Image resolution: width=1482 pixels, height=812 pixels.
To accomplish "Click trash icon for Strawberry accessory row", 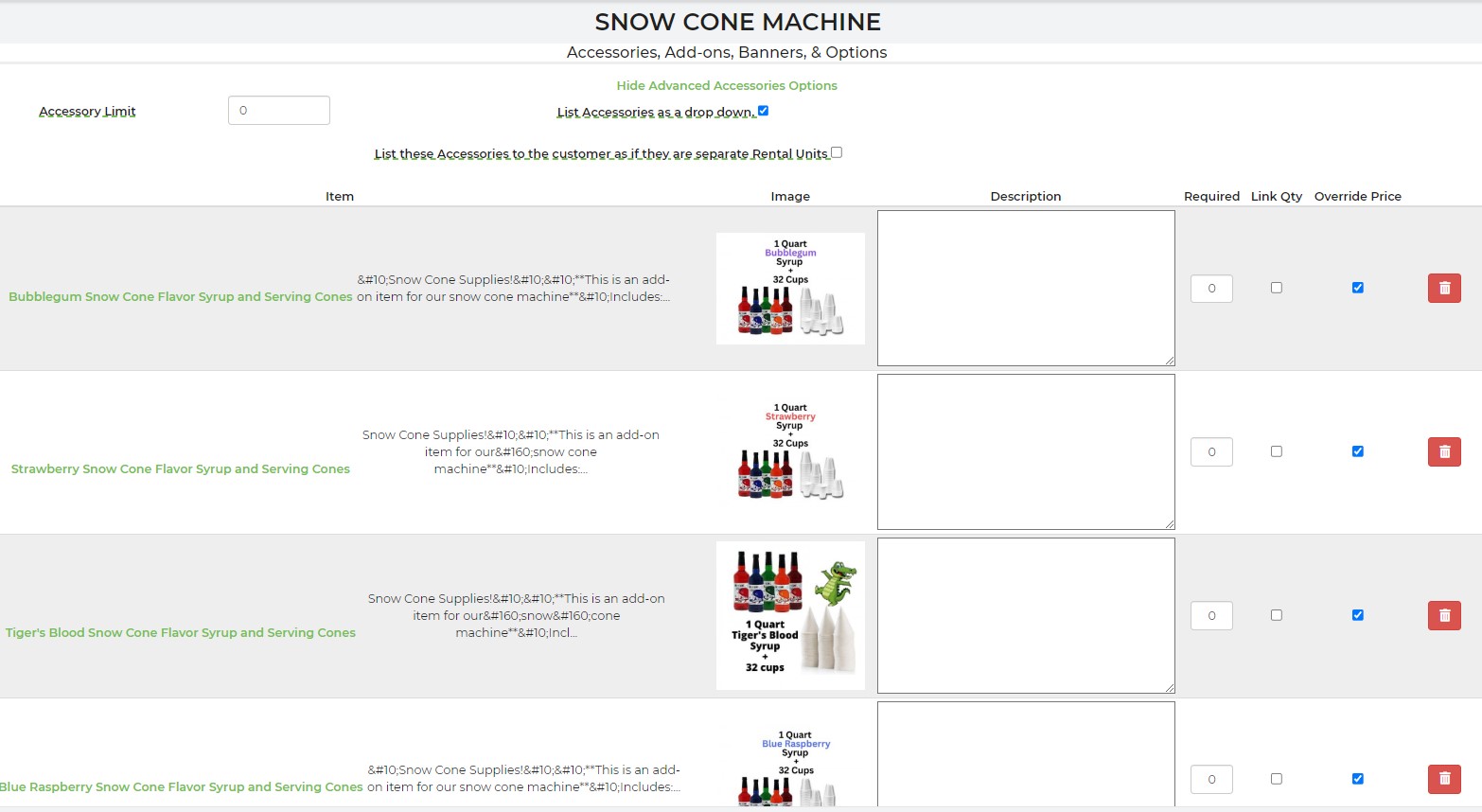I will 1444,451.
